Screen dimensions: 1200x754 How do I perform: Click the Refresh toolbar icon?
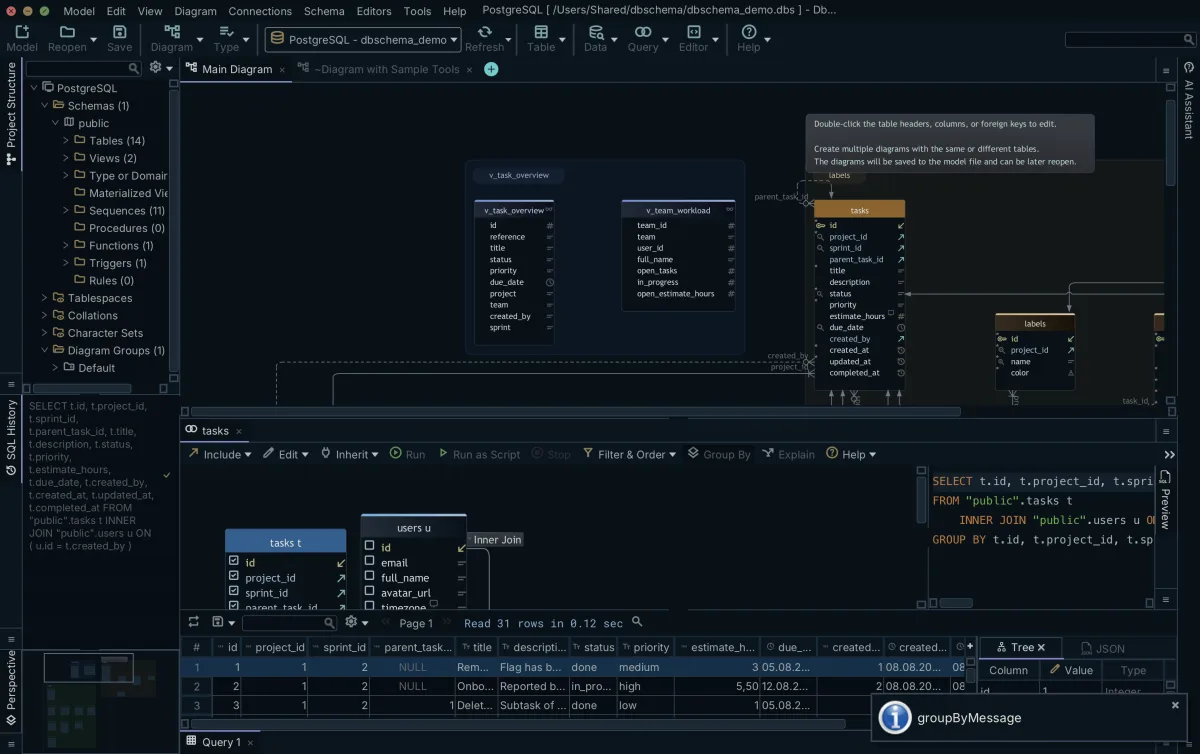click(484, 33)
